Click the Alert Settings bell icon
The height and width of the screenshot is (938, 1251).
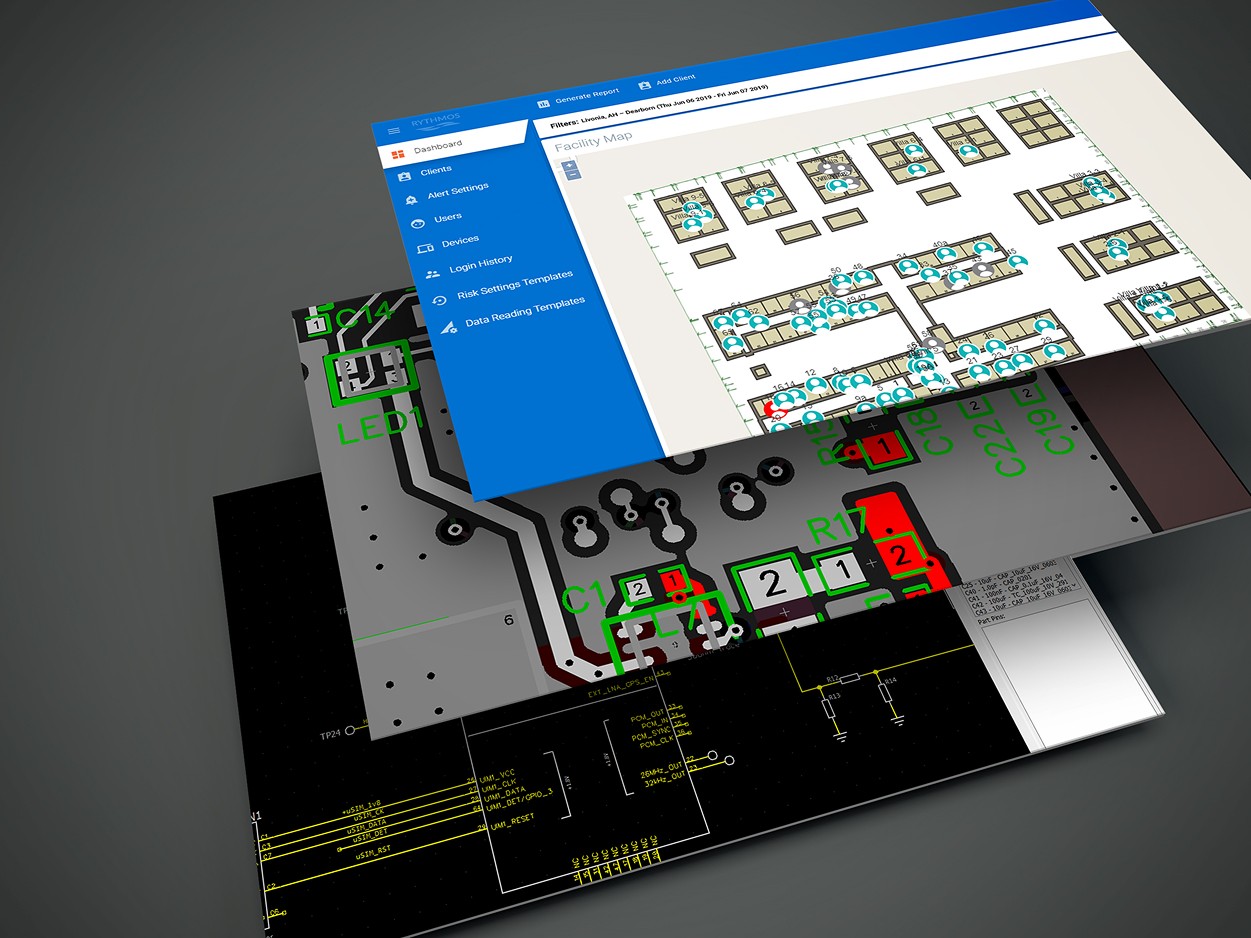[411, 200]
